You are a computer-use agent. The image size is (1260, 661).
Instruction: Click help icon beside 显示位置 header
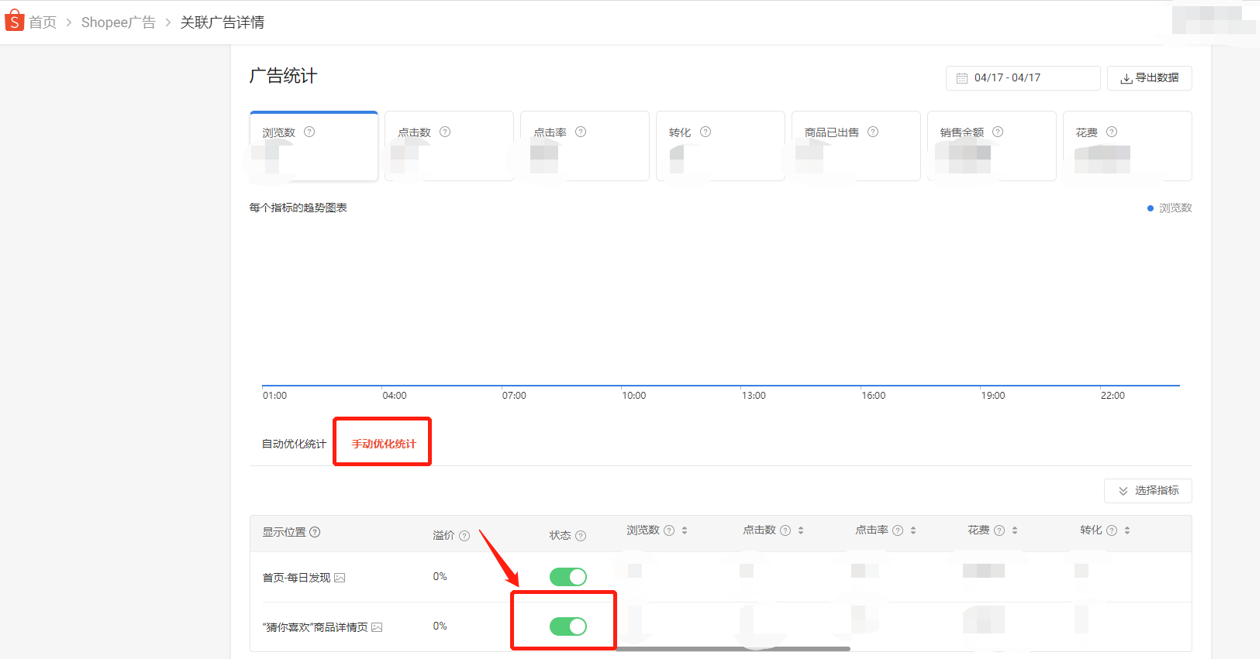click(x=315, y=532)
